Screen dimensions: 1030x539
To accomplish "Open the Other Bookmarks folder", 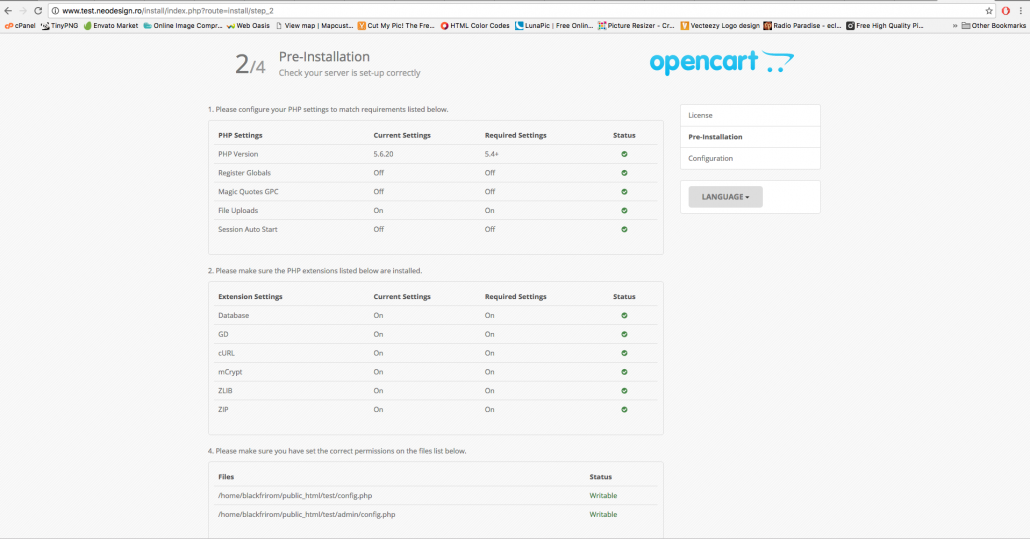I will (x=994, y=25).
